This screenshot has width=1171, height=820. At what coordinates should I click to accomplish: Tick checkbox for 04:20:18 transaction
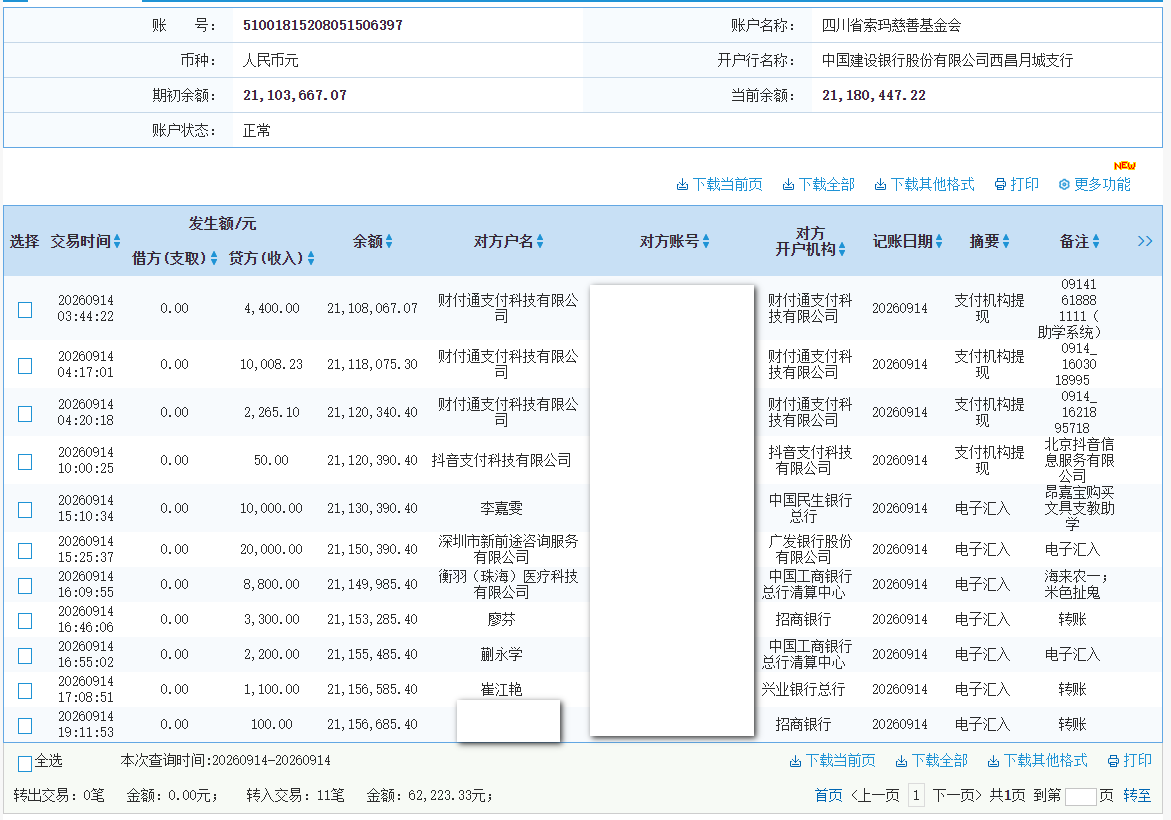tap(25, 413)
